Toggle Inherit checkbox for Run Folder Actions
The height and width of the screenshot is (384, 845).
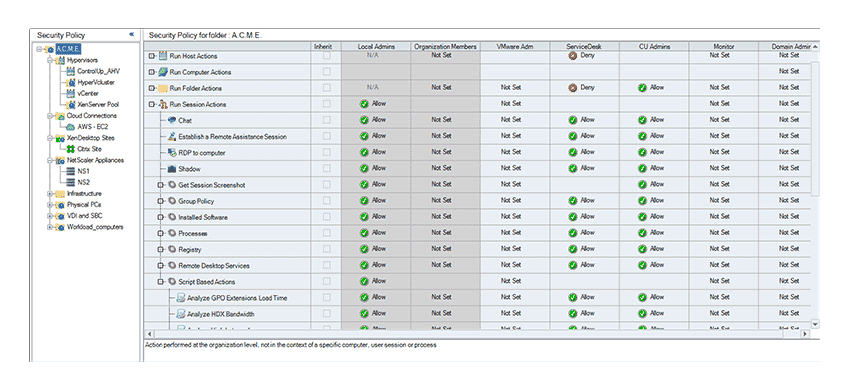click(327, 87)
